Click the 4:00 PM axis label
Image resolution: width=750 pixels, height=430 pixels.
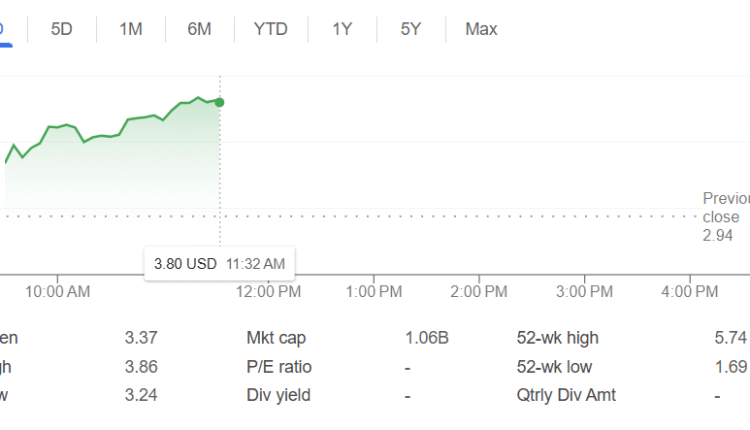[690, 291]
